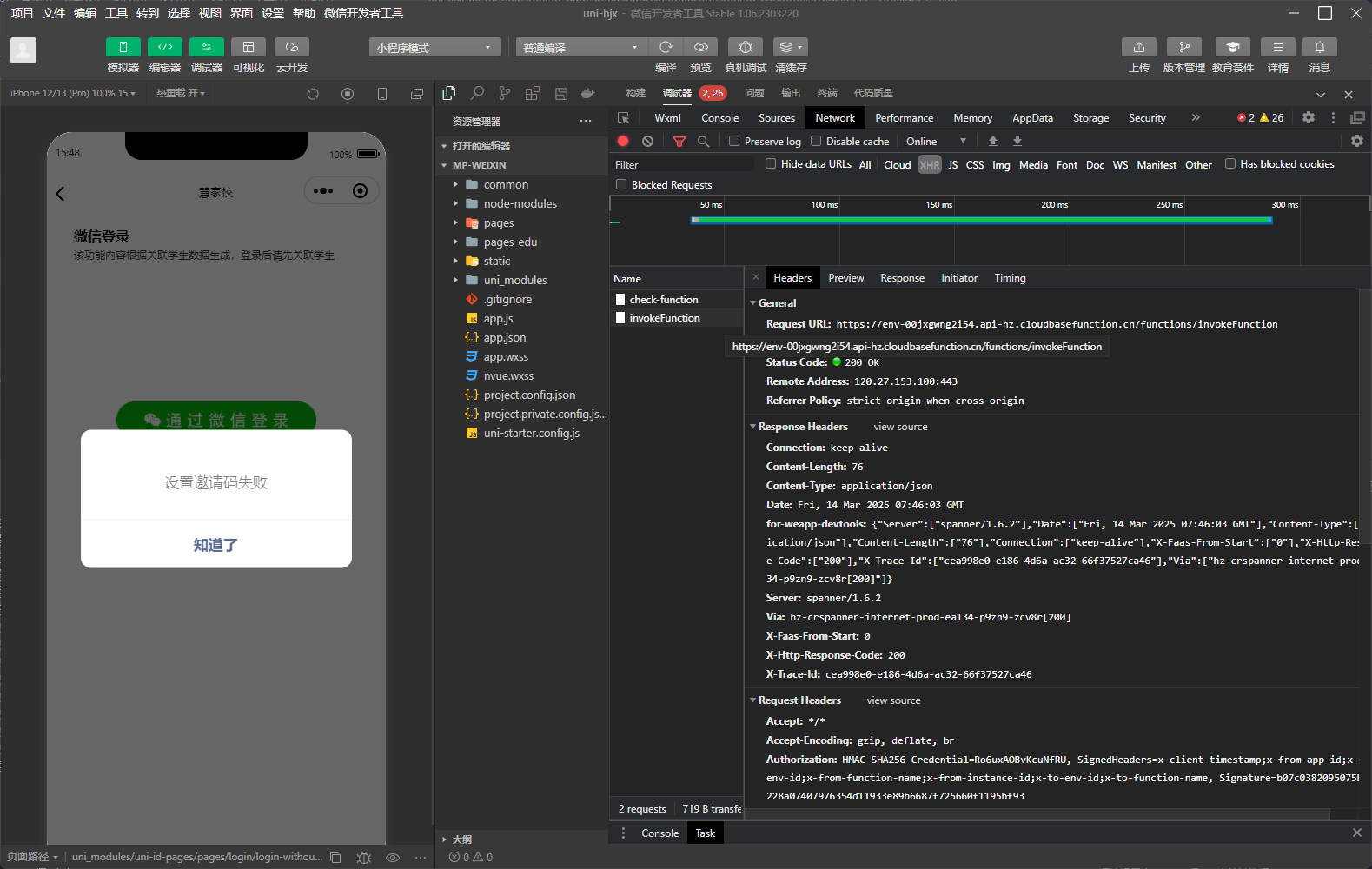Open the Task drawer tab
Viewport: 1372px width, 869px height.
(x=705, y=833)
